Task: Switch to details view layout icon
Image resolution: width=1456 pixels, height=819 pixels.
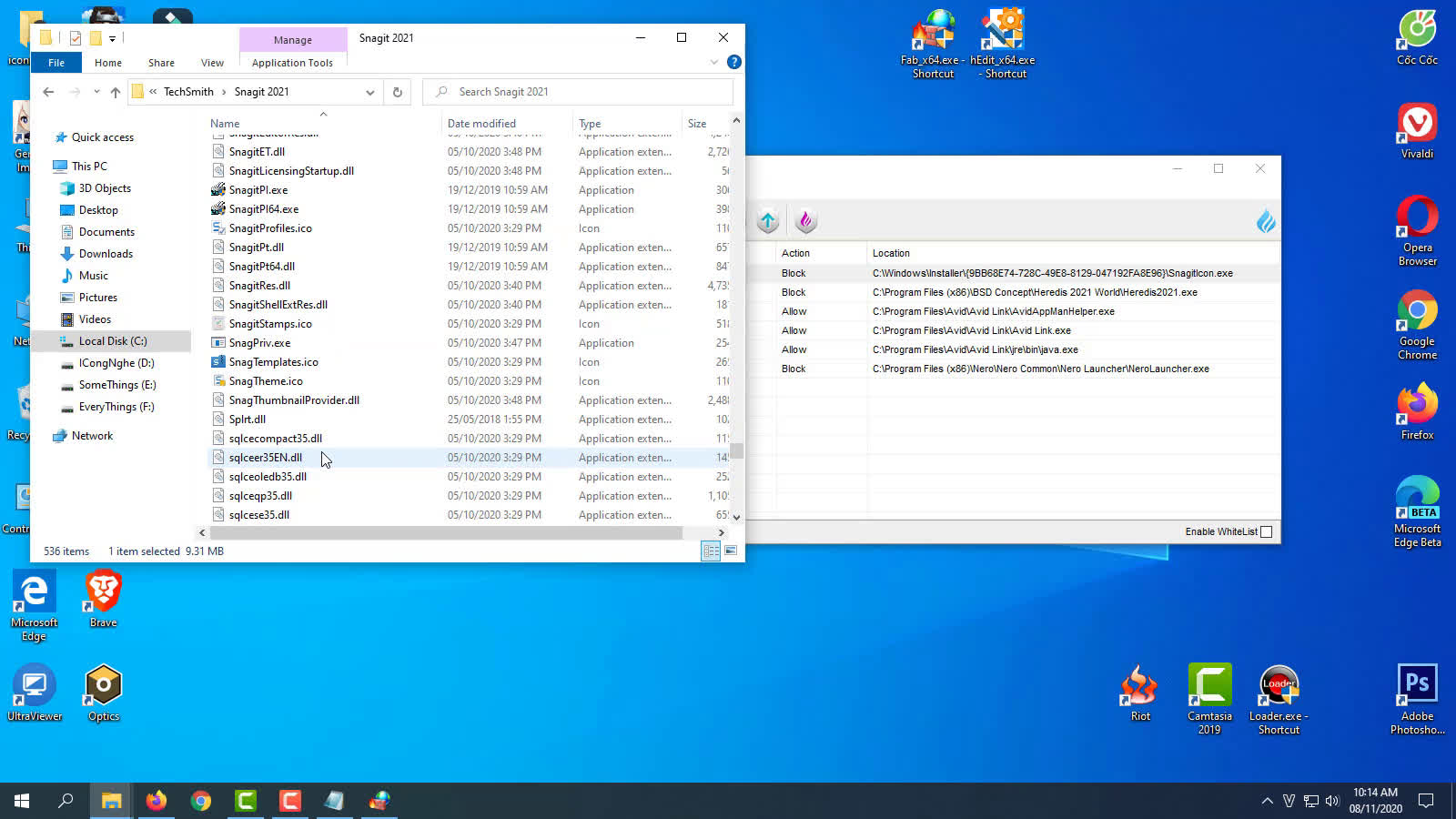Action: [711, 551]
